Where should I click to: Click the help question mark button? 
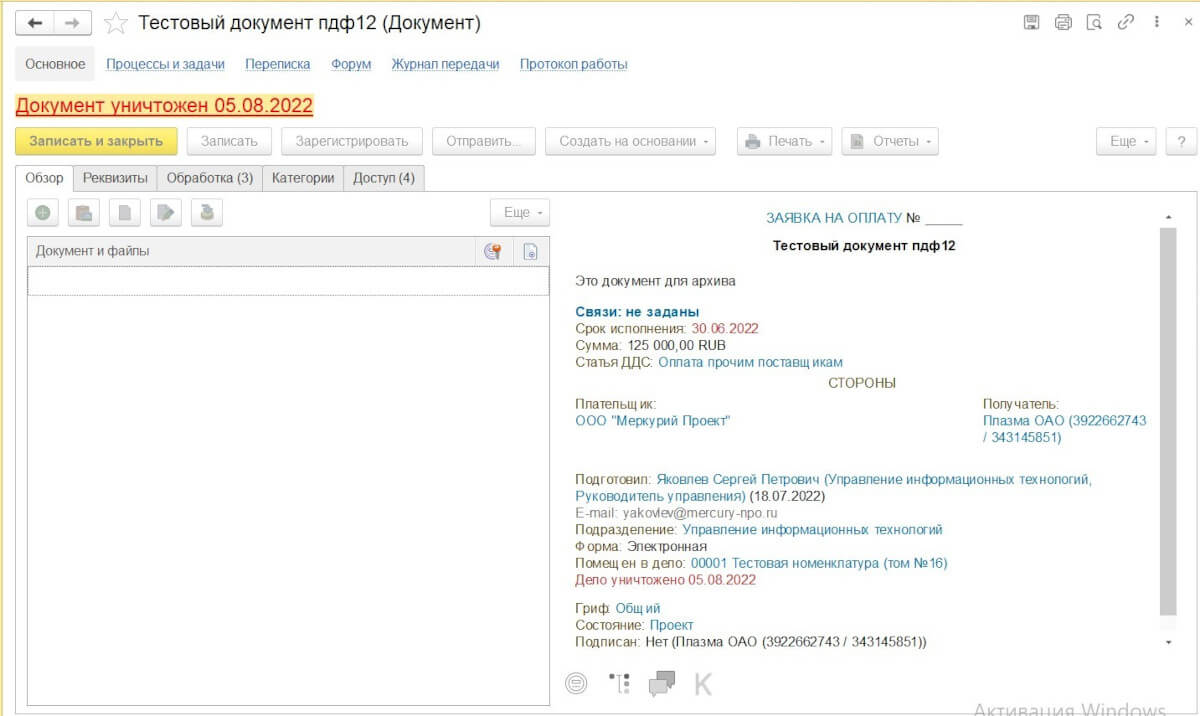pos(1181,141)
